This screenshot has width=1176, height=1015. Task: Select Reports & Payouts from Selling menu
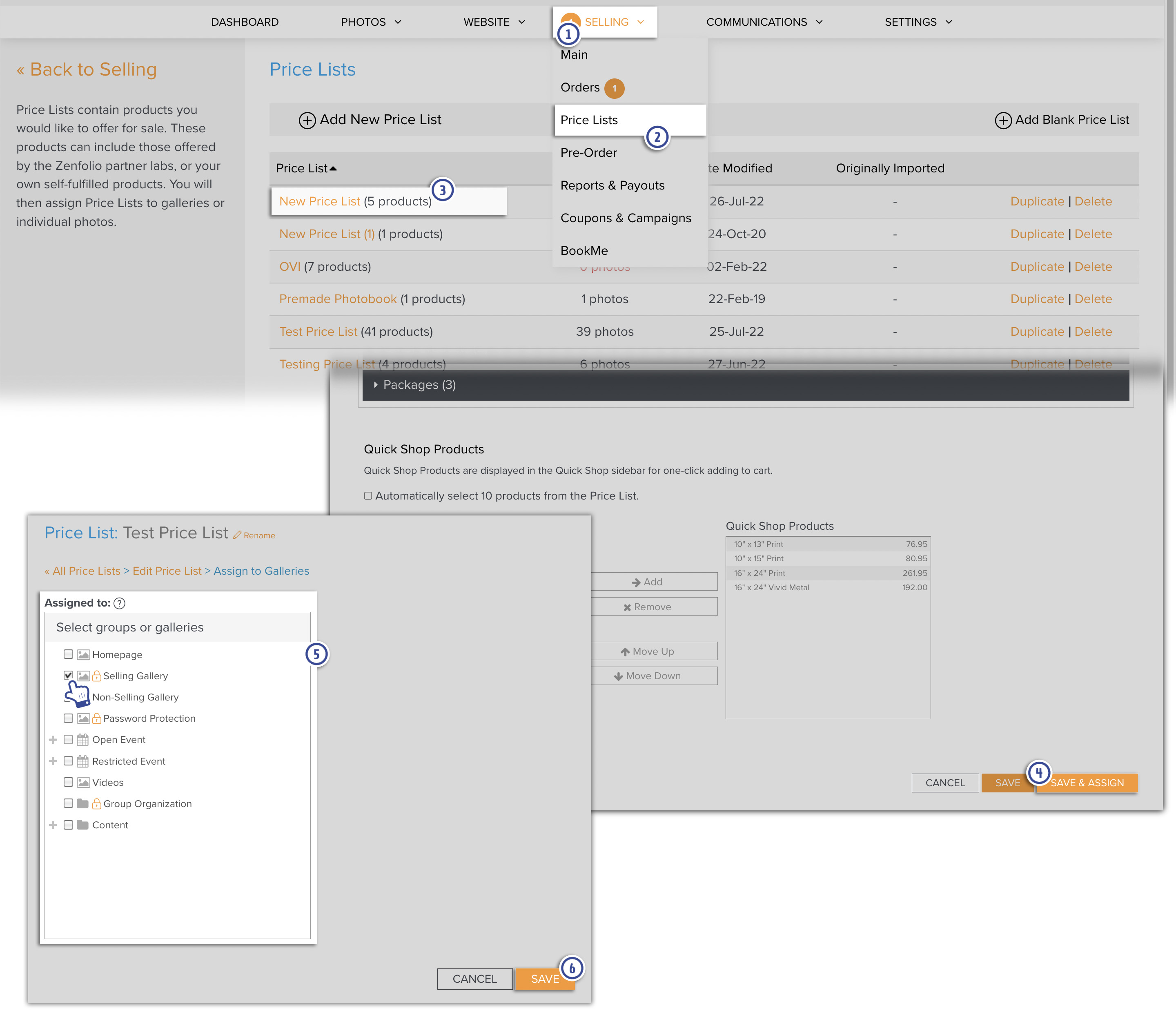612,185
